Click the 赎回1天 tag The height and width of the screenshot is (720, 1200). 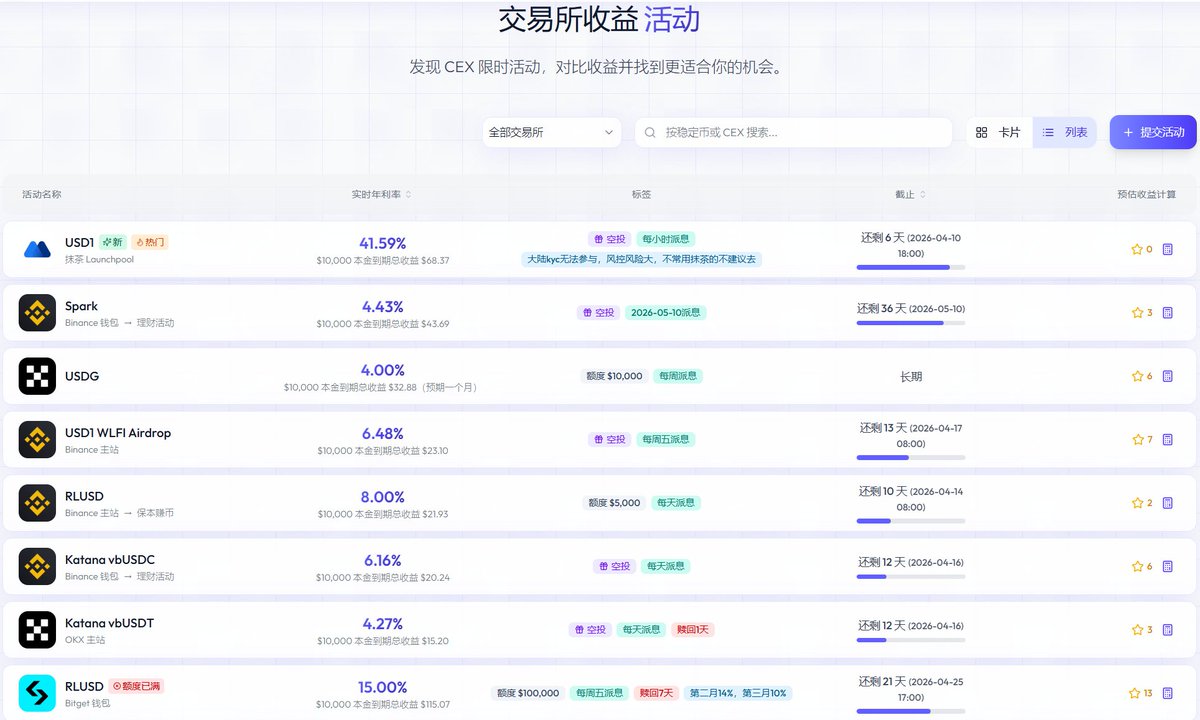(x=693, y=630)
